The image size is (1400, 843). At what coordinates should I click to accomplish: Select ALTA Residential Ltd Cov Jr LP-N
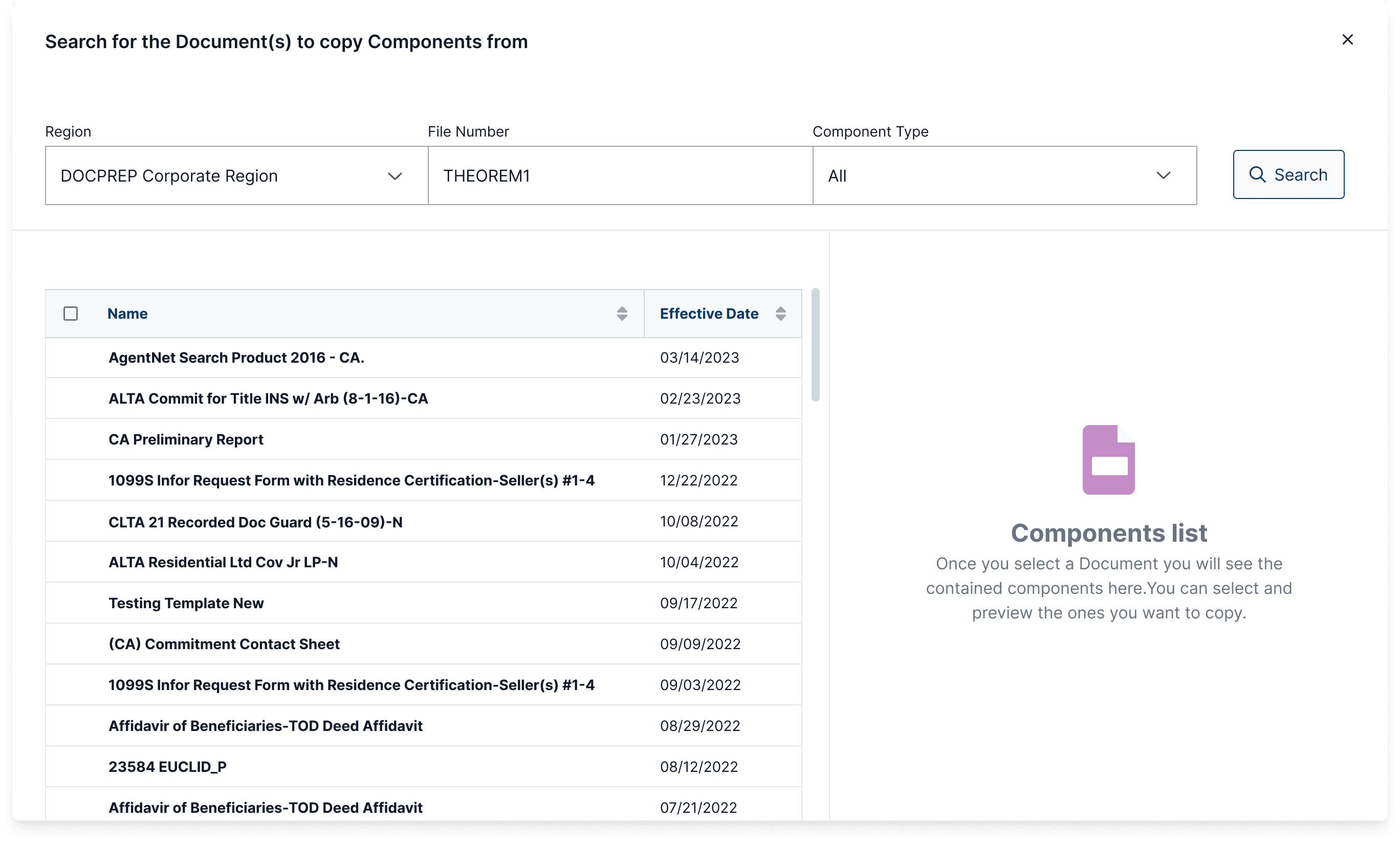coord(223,562)
